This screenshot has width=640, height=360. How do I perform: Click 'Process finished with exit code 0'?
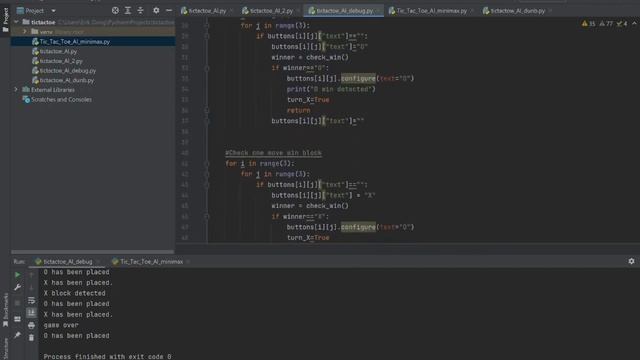(x=107, y=356)
